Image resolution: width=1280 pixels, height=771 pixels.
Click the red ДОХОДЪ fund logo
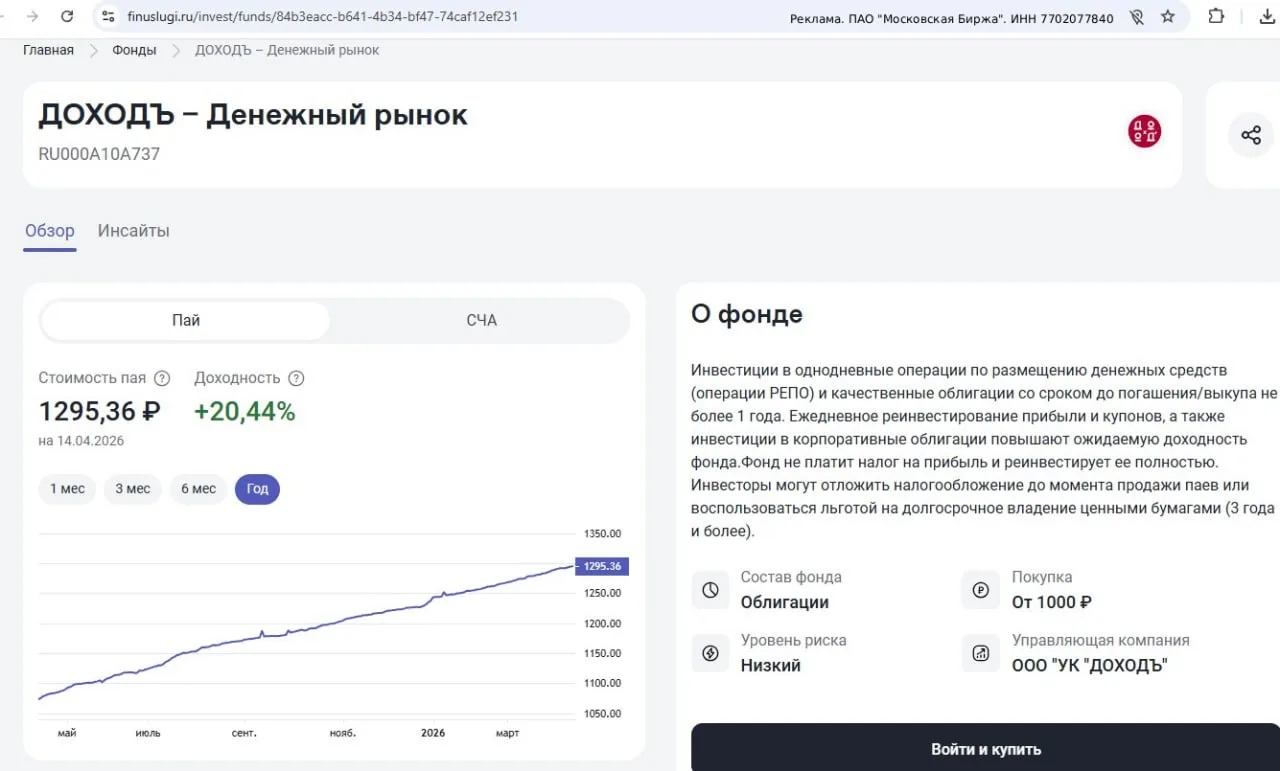coord(1144,131)
